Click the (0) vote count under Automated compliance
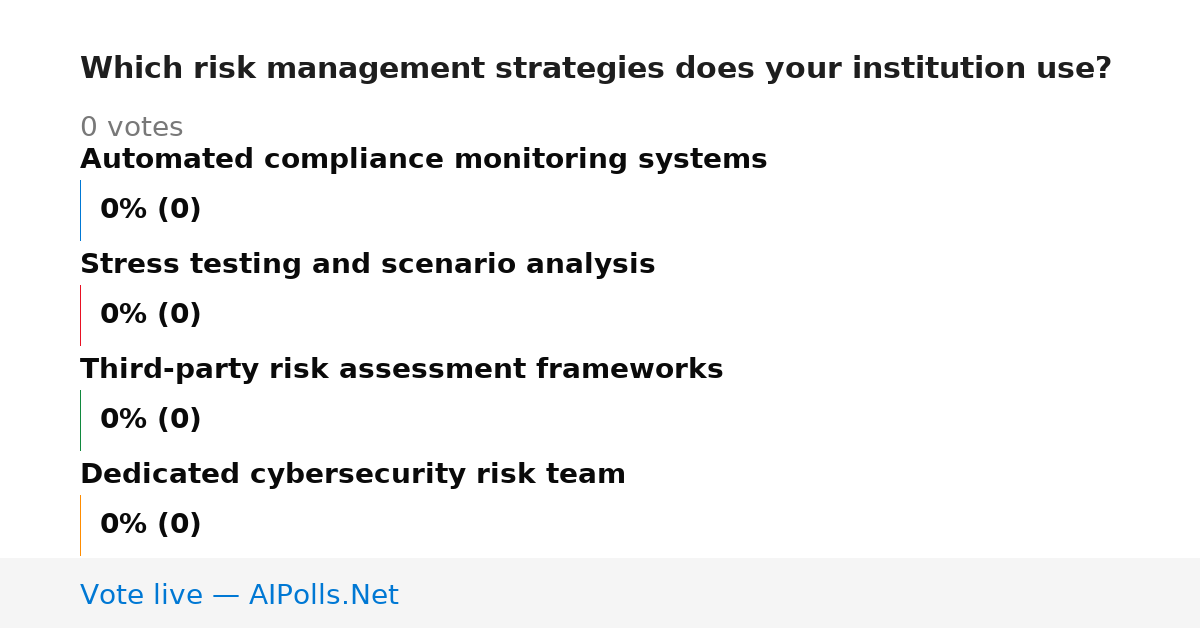Screen dimensions: 1200x628 tap(179, 210)
